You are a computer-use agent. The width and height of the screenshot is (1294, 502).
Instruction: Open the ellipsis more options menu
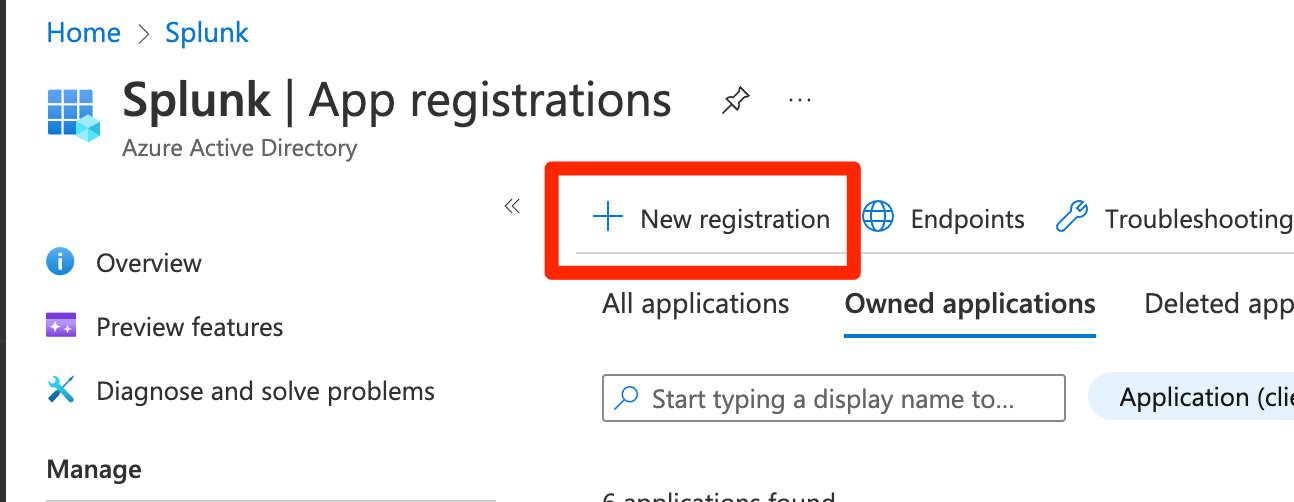click(799, 101)
